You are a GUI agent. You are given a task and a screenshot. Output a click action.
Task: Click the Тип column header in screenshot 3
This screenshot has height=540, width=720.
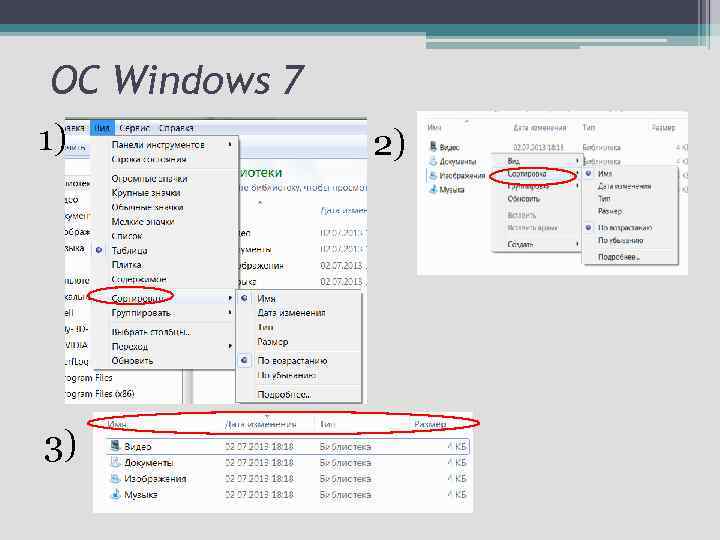(327, 424)
